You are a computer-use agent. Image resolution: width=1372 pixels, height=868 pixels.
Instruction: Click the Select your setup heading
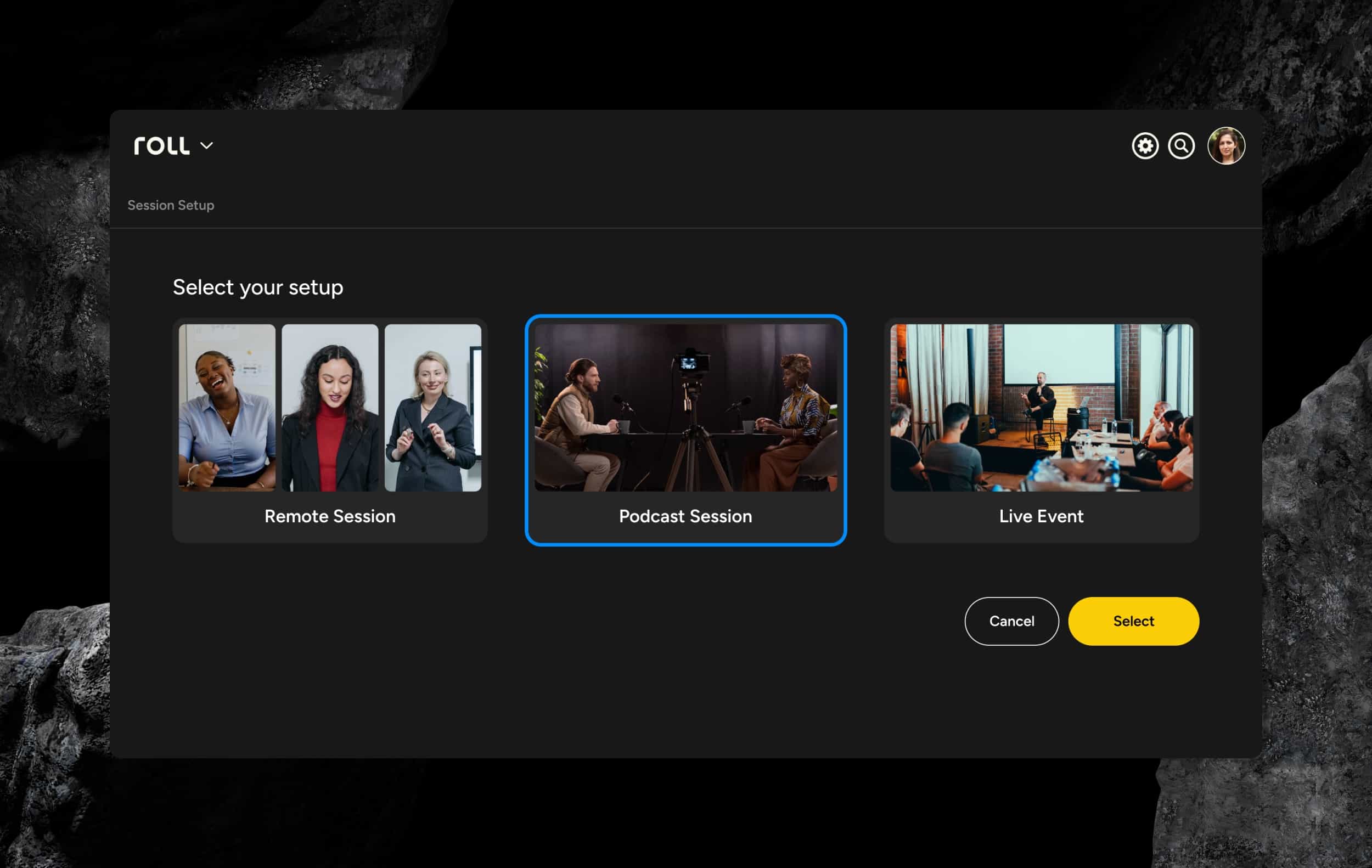257,287
